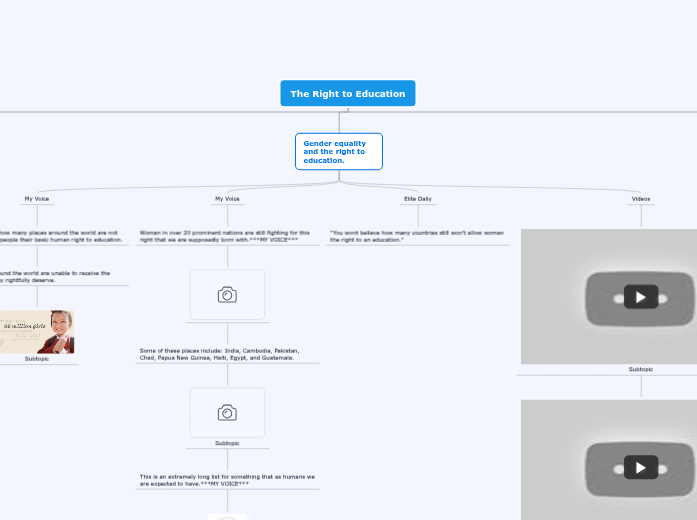Play the lower video below Subtopic label

pos(640,467)
